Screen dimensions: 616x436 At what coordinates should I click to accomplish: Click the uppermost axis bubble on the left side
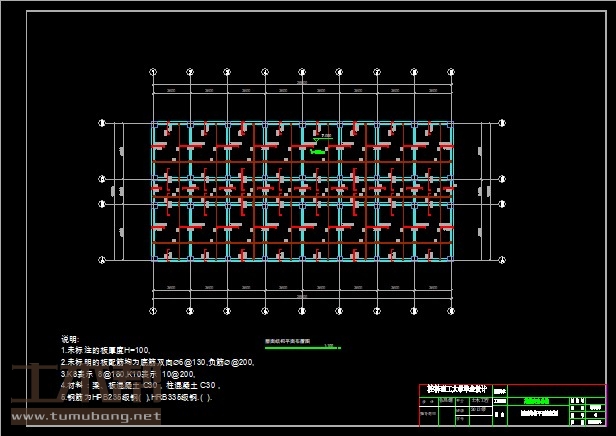point(101,123)
